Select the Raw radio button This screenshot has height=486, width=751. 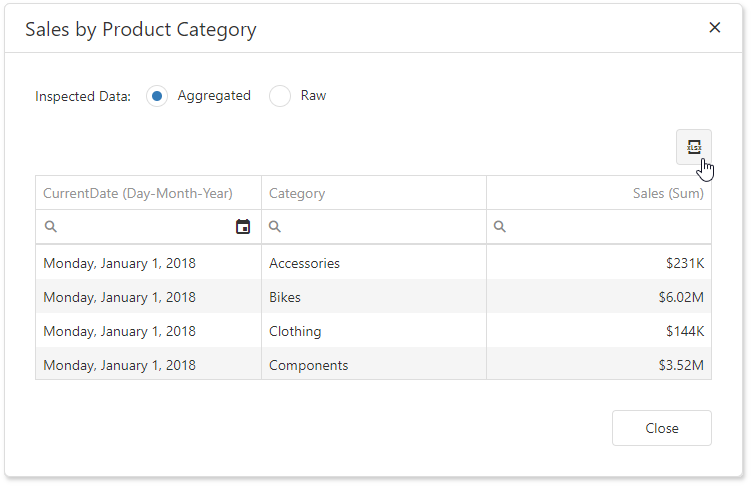point(280,96)
